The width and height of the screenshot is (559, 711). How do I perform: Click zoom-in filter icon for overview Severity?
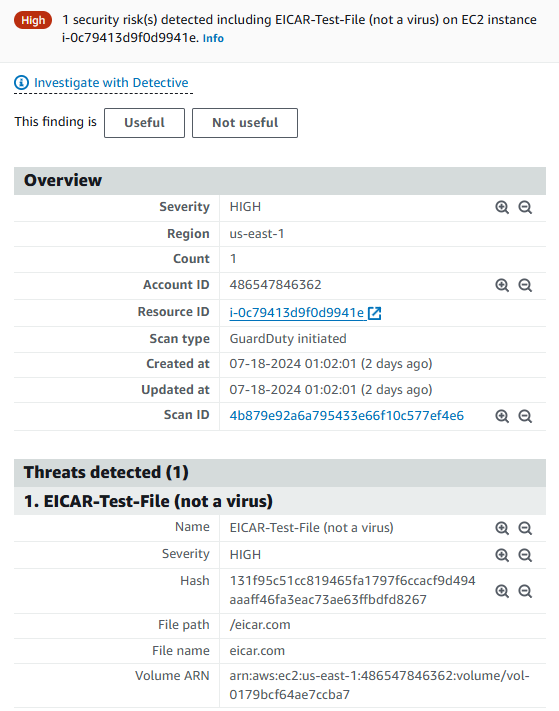[x=502, y=207]
